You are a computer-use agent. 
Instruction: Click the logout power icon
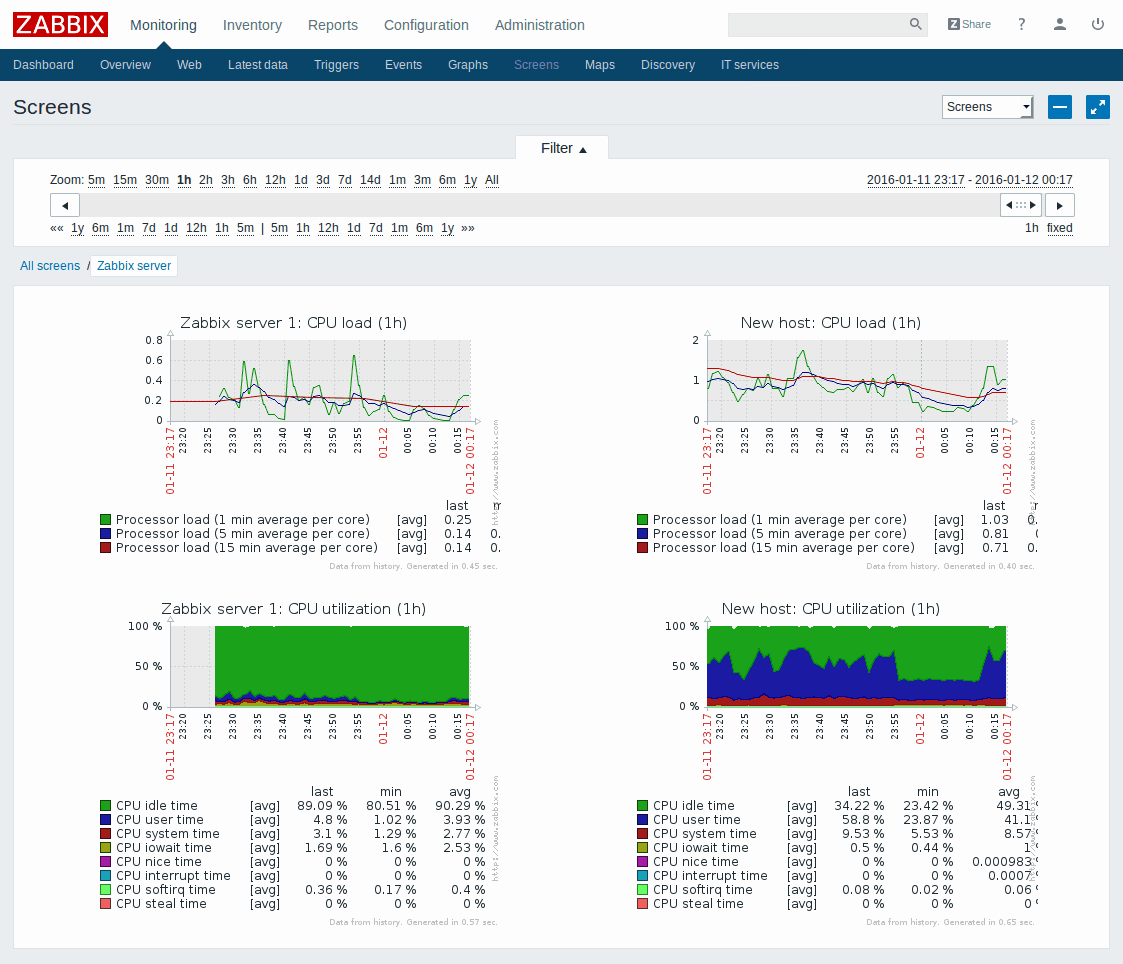(x=1098, y=25)
